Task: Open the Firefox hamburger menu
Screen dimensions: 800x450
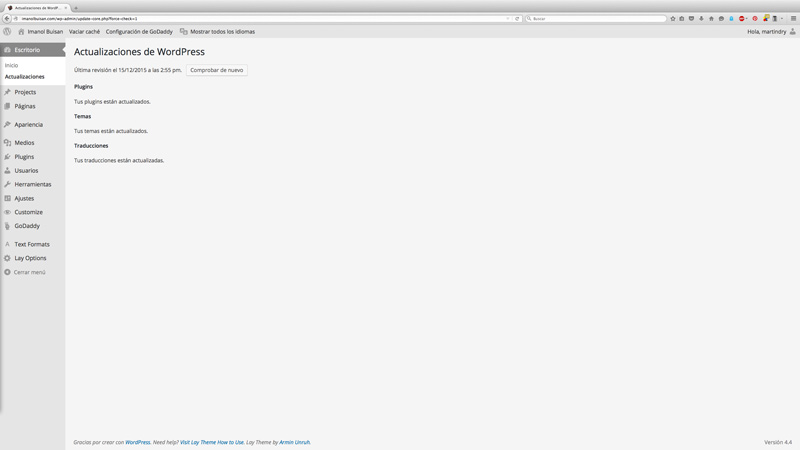Action: tap(794, 18)
